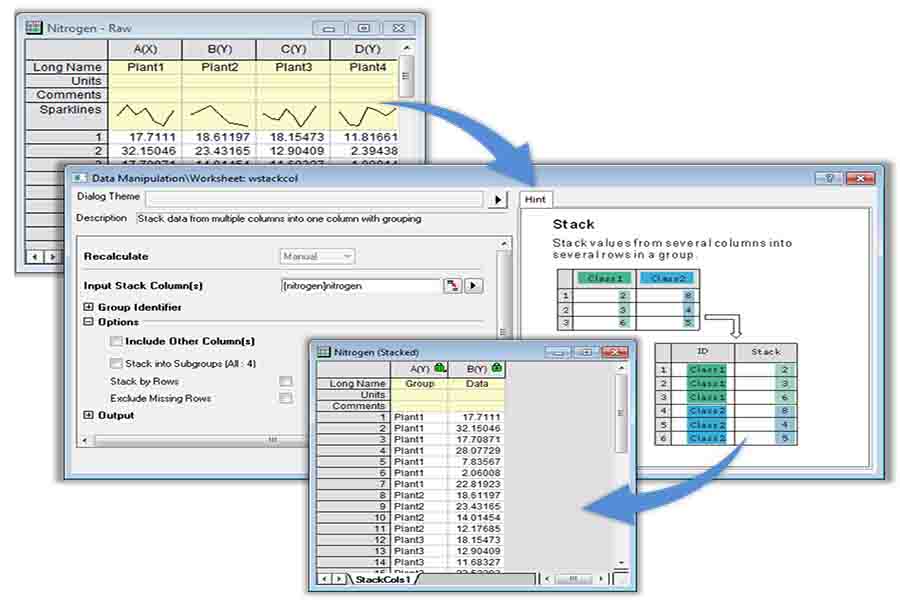Collapse the Options section
The image size is (900, 600).
[88, 322]
